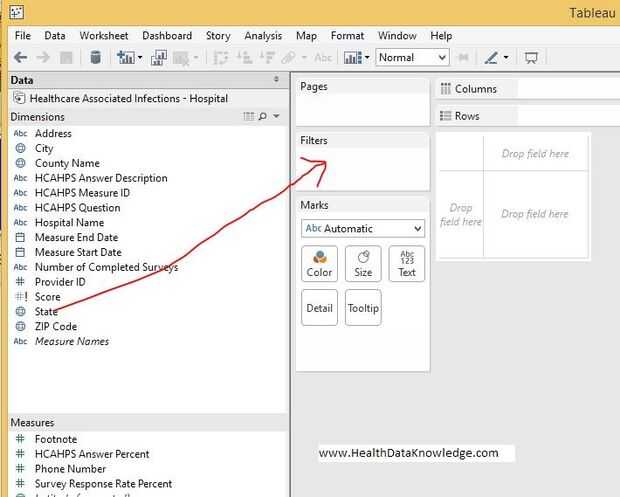Click the Save toolbar icon
The image size is (620, 497).
(66, 58)
